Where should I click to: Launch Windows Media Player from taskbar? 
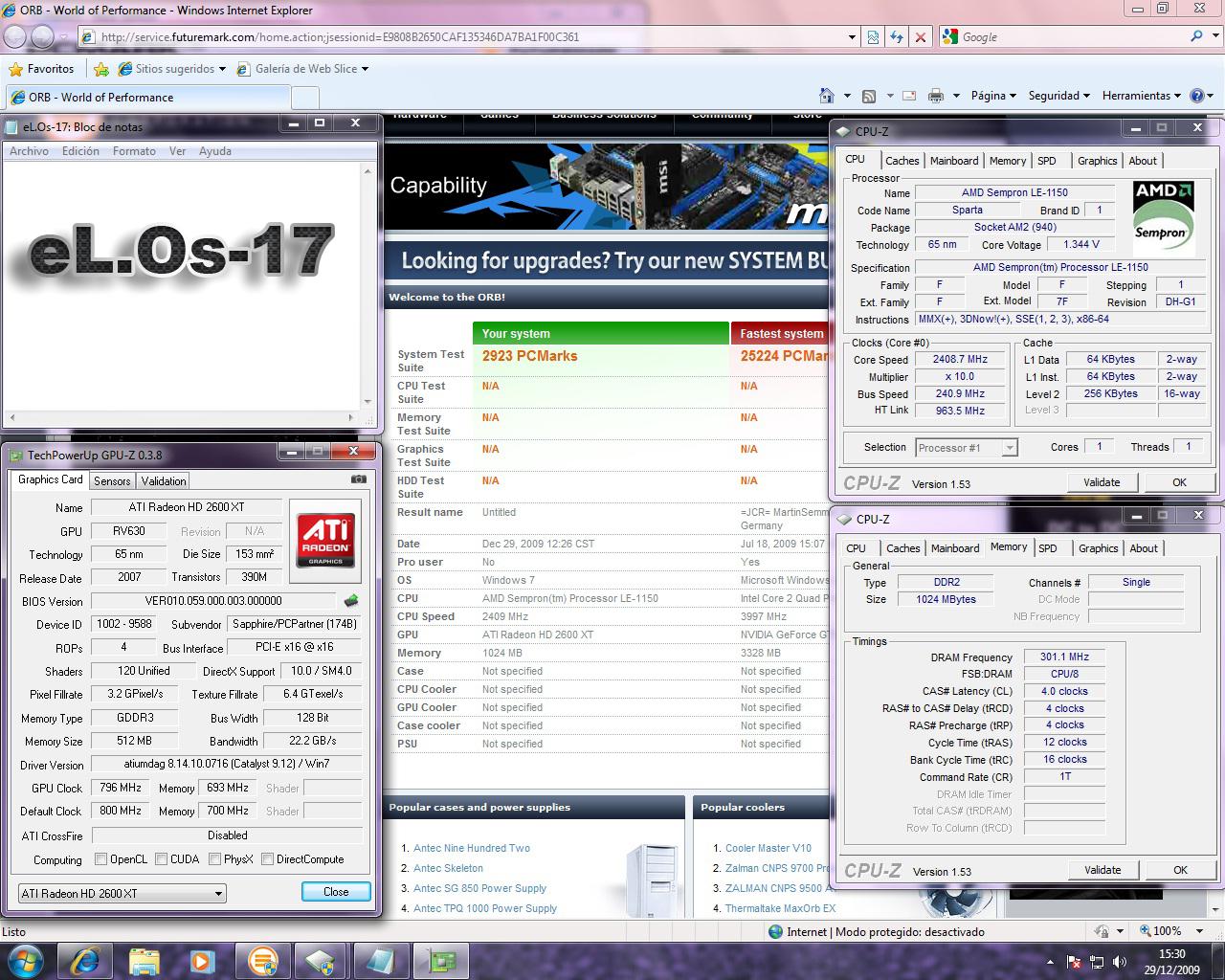[202, 960]
